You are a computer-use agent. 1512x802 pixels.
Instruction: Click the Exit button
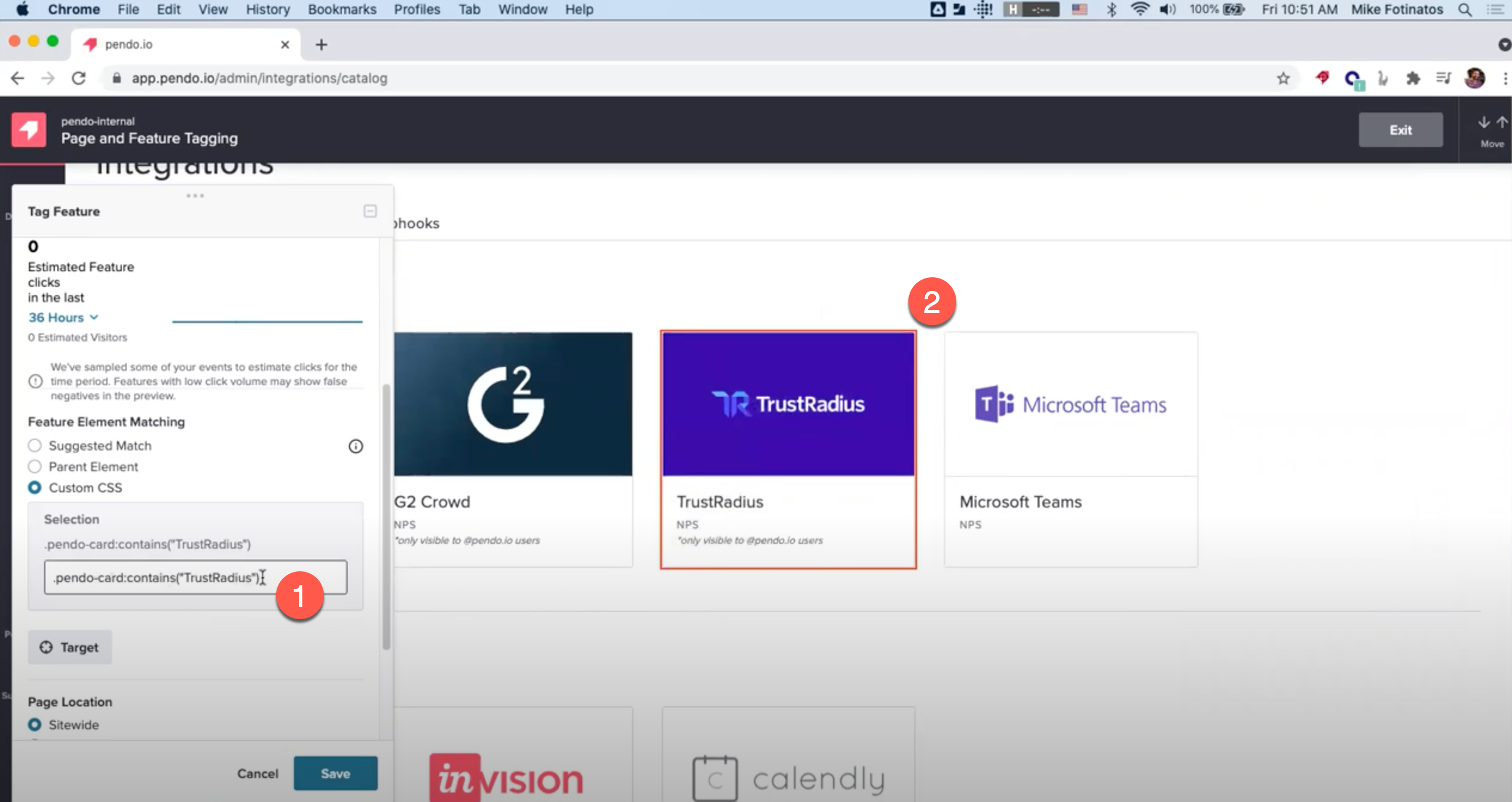pos(1400,130)
